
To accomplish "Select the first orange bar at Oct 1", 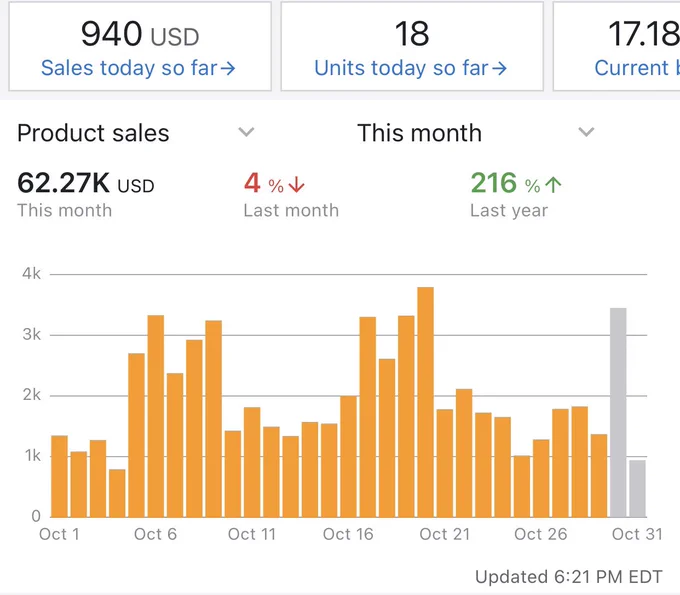I will point(59,477).
